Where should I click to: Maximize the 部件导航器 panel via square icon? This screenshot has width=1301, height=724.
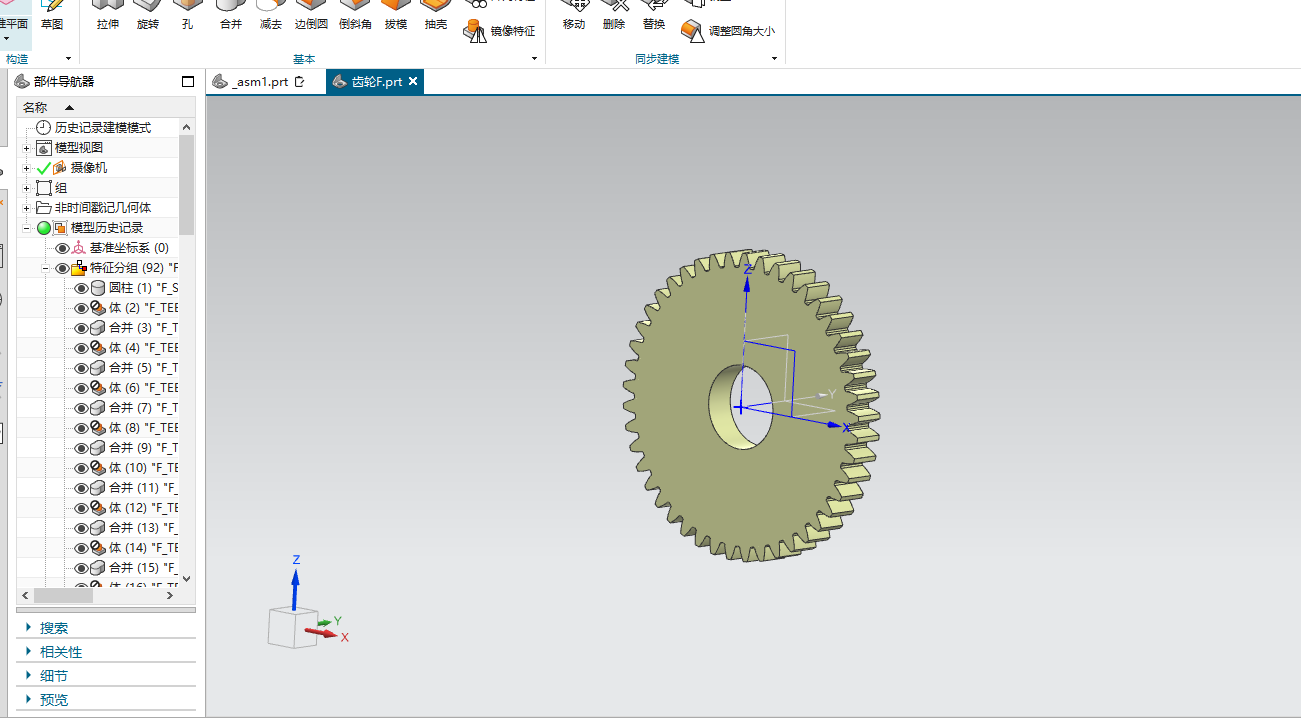[188, 82]
